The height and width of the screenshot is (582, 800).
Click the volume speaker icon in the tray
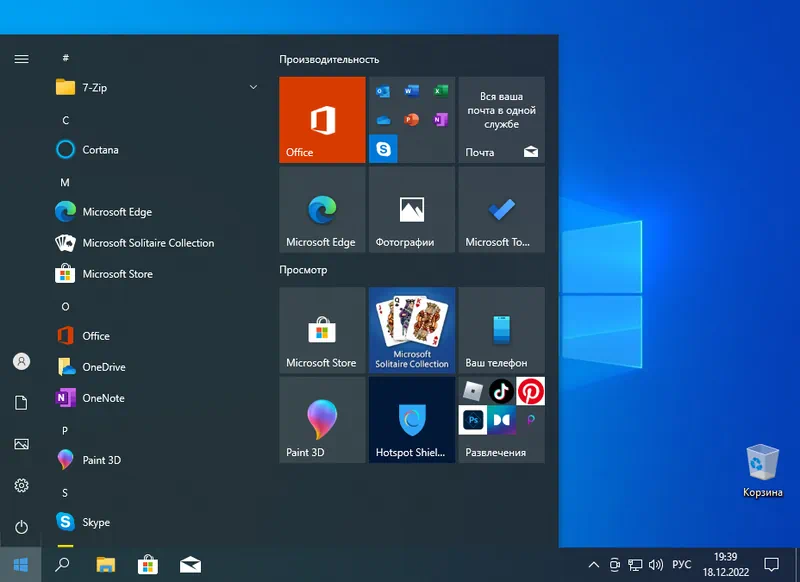coord(656,565)
